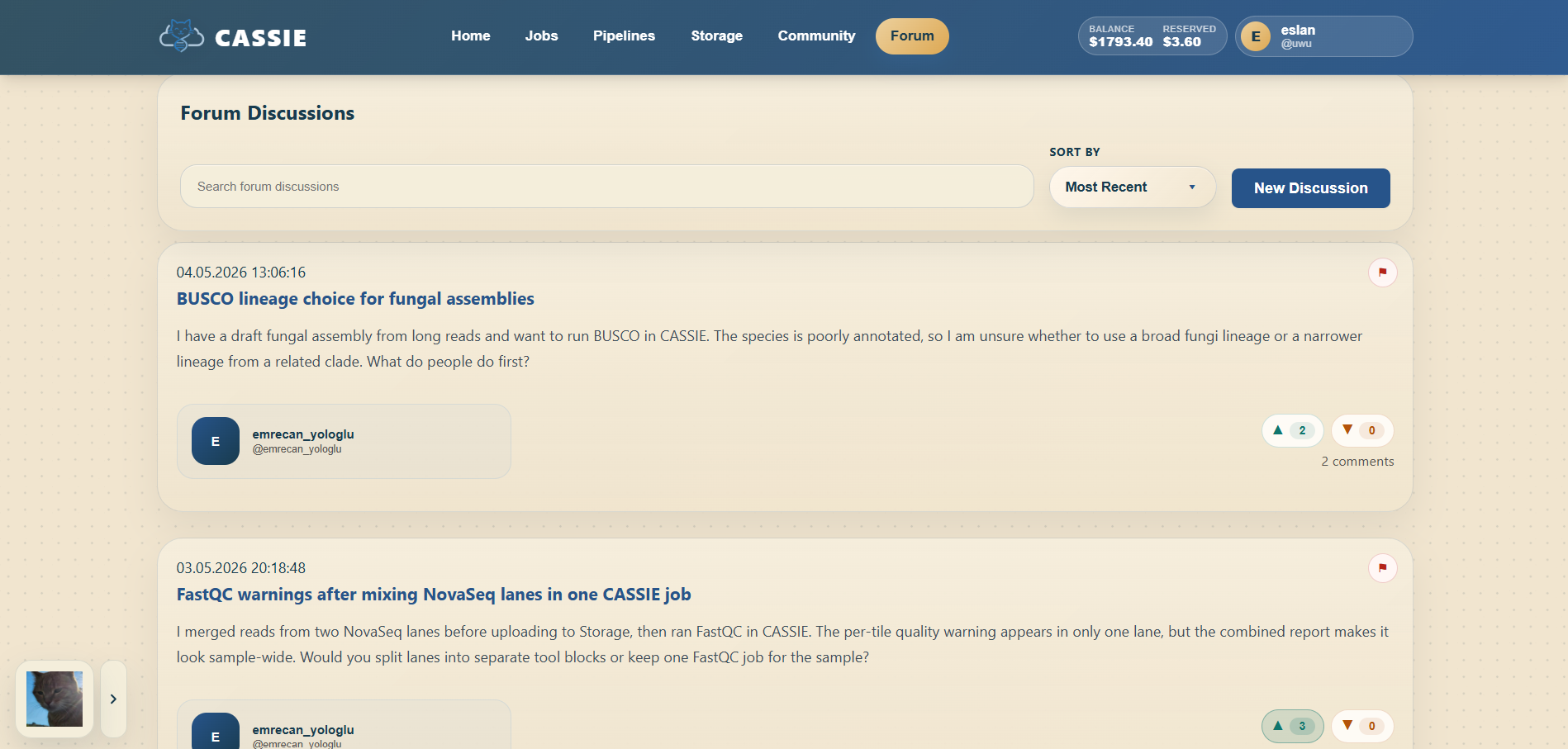This screenshot has height=749, width=1568.
Task: Click emrecan_yologlu name on FastQC post
Action: coord(303,730)
